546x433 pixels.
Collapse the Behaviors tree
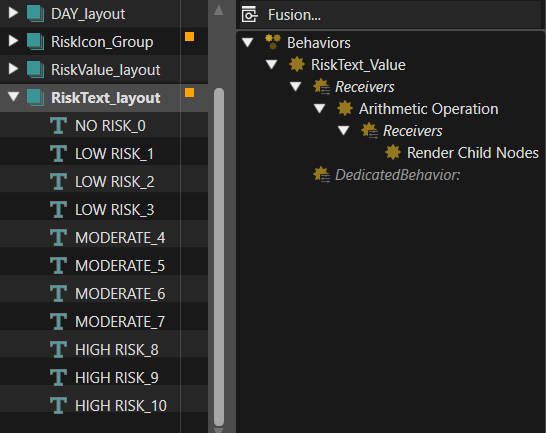[248, 42]
